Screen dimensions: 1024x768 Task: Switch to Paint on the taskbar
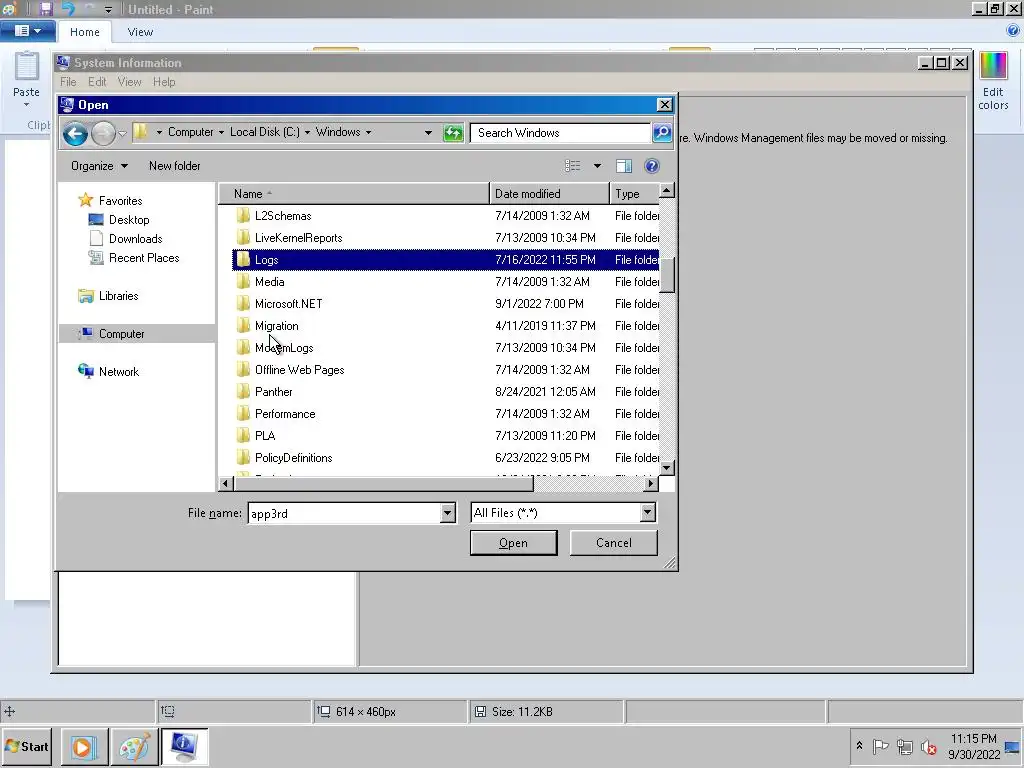coord(135,746)
